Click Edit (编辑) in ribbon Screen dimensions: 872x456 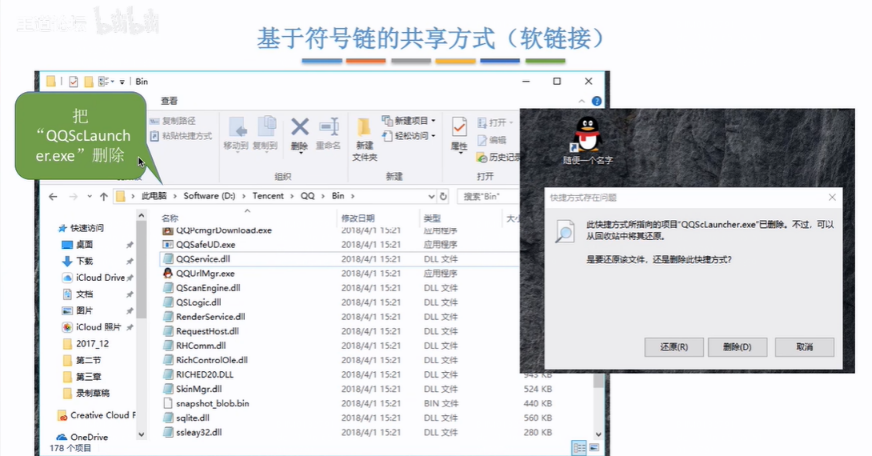point(492,140)
